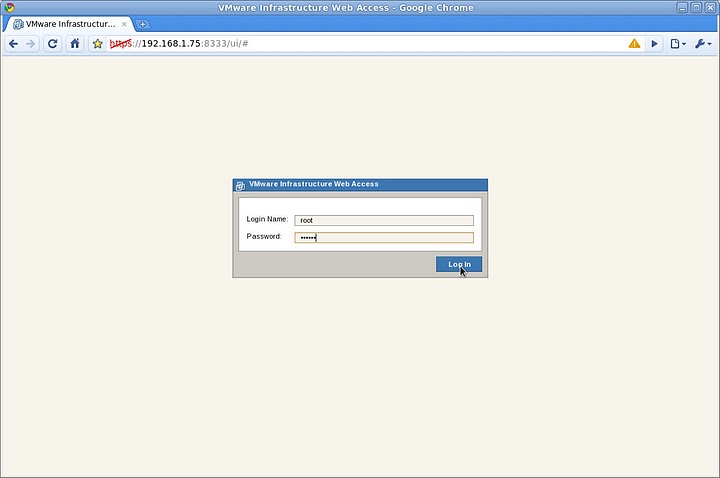
Task: Click the VMware favicon on the tab
Action: click(18, 24)
